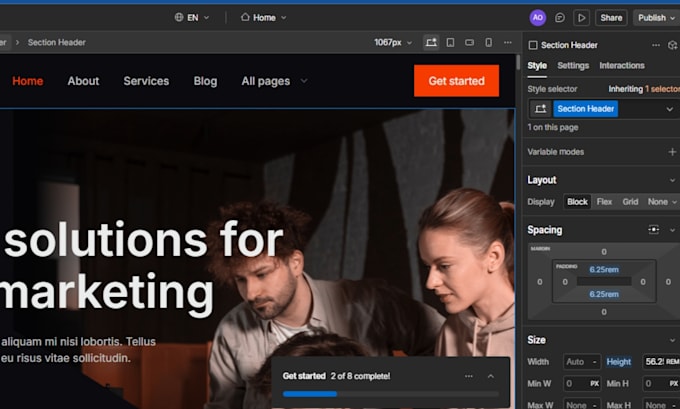Open the canvas settings three-dot menu
Viewport: 680px width, 409px height.
coord(507,43)
